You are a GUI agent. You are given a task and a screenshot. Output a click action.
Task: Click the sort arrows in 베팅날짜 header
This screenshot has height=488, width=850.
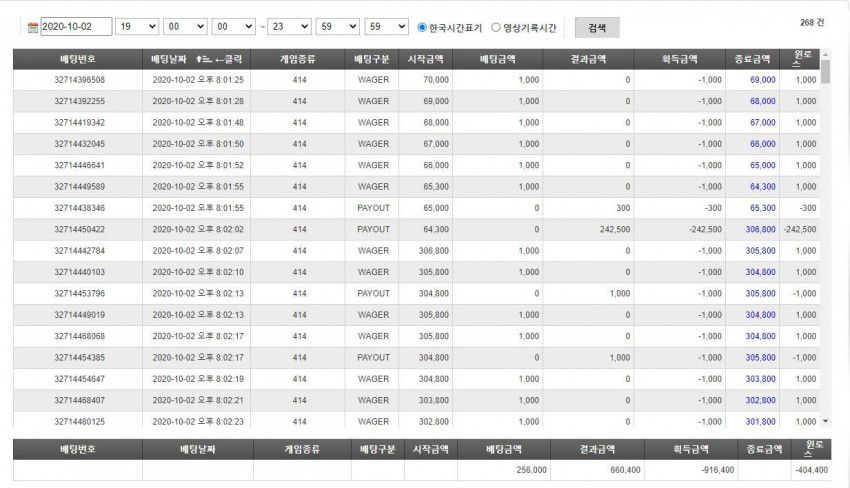[203, 59]
